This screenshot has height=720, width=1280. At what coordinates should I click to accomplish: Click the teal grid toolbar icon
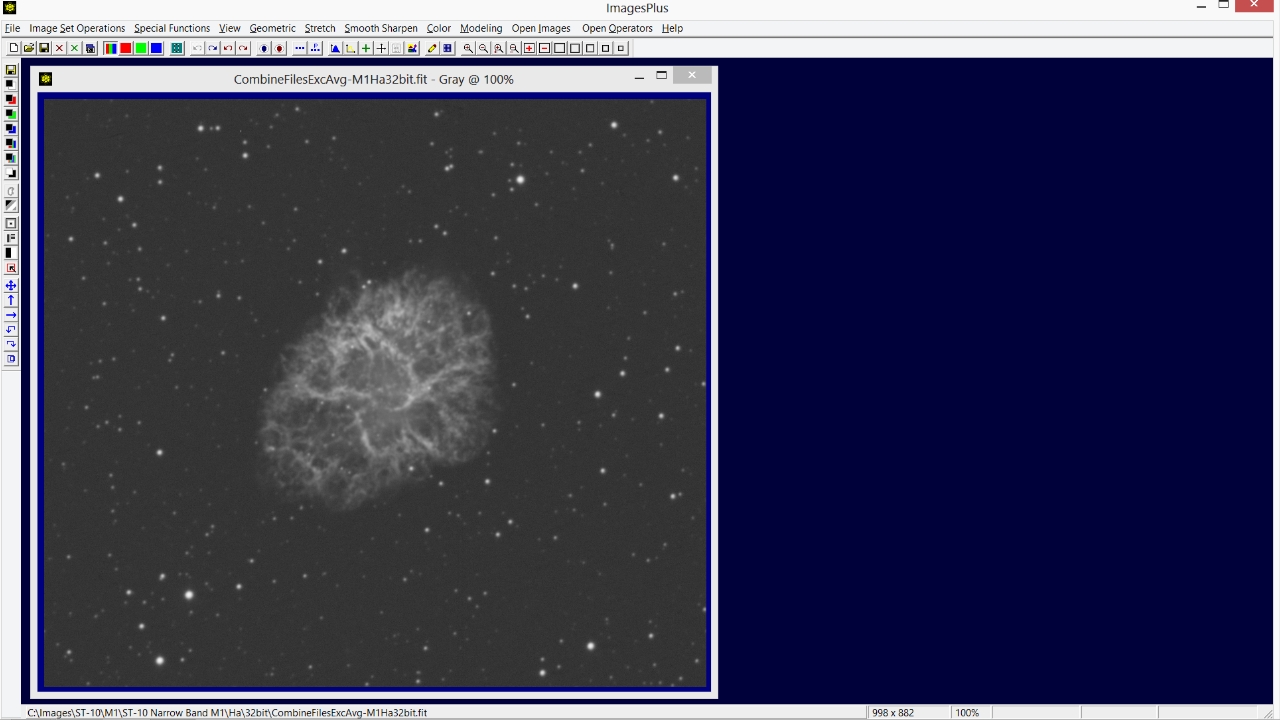tap(176, 48)
